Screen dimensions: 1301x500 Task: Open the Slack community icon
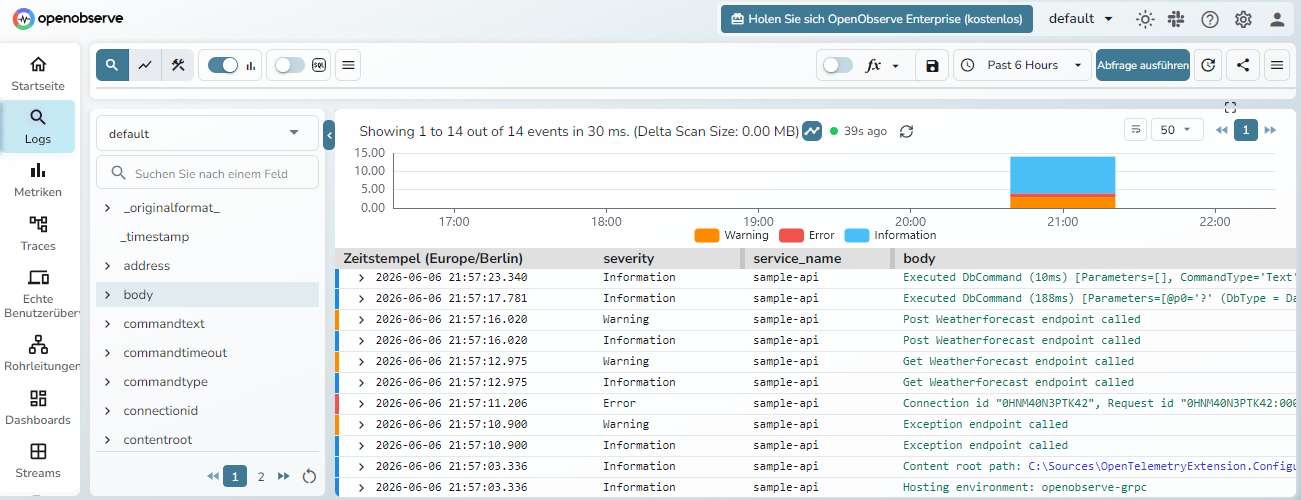(1177, 19)
